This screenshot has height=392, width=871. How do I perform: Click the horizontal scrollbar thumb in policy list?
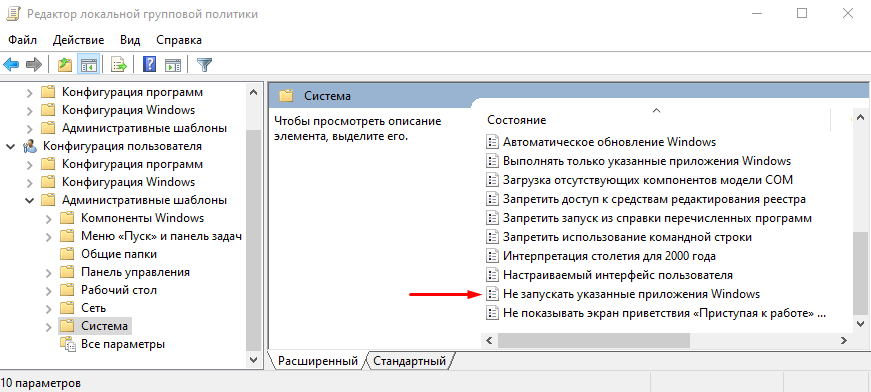click(x=594, y=340)
